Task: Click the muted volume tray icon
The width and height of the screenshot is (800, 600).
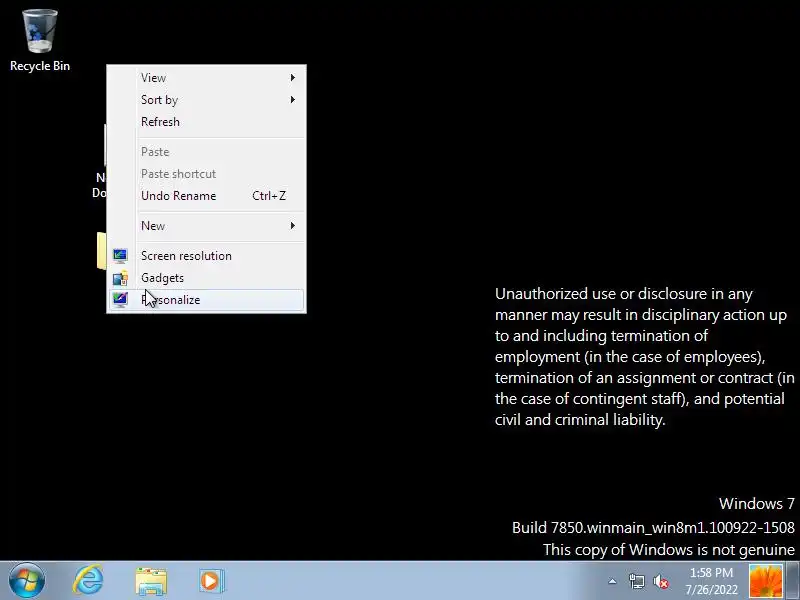Action: [x=661, y=581]
